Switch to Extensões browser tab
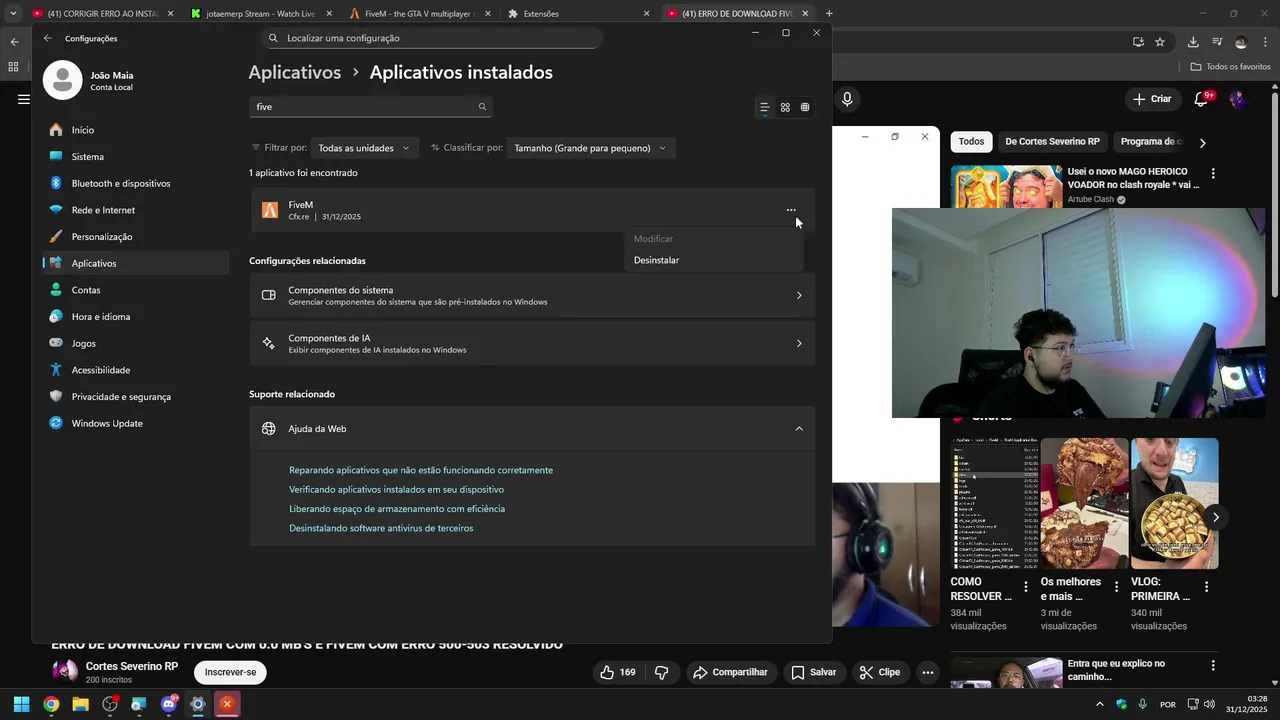1280x720 pixels. 578,14
